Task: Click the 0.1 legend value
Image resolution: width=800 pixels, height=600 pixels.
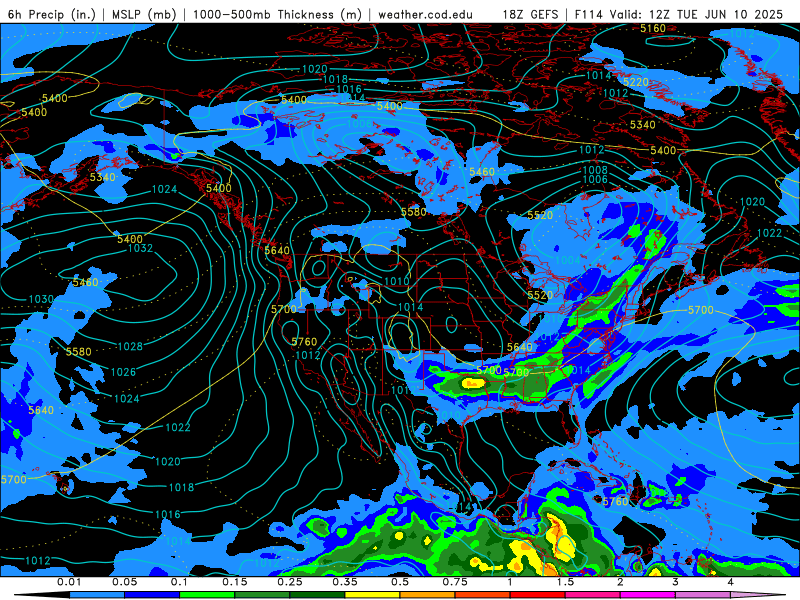Action: tap(180, 582)
